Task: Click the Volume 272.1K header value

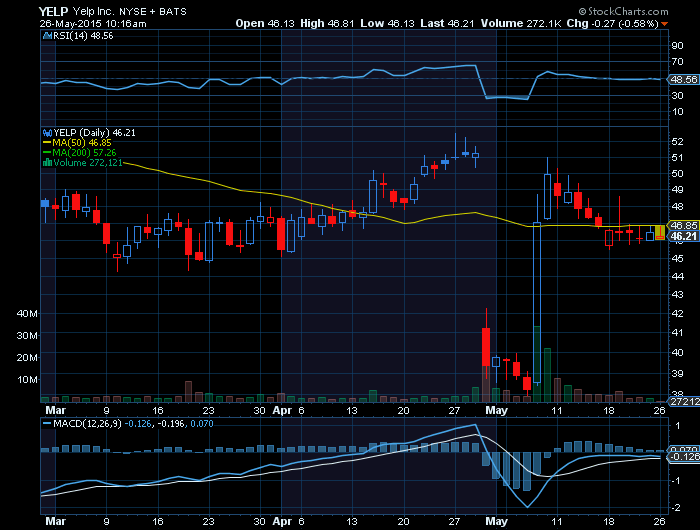Action: [521, 23]
